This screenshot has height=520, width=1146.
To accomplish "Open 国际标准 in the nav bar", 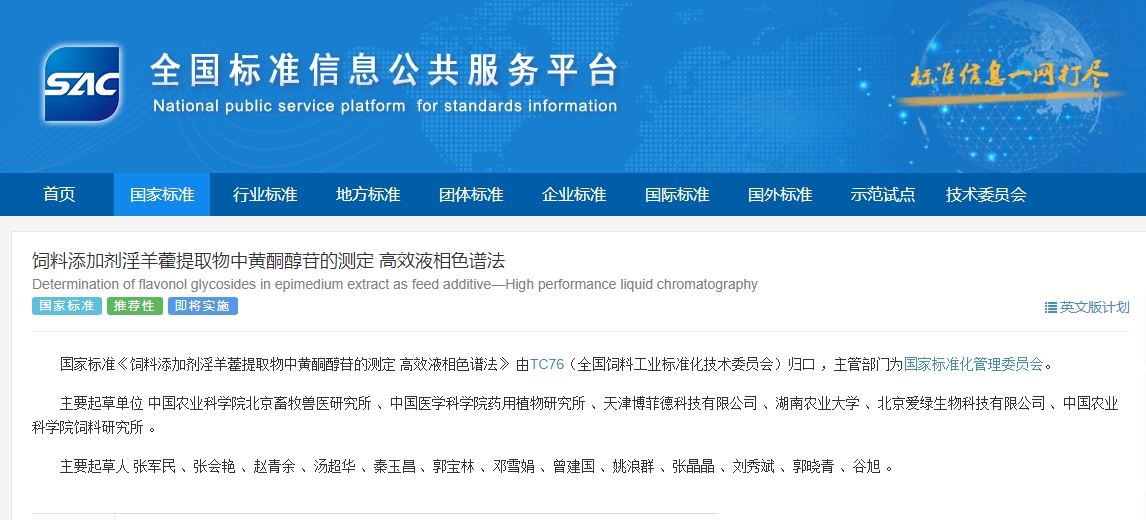I will [677, 195].
